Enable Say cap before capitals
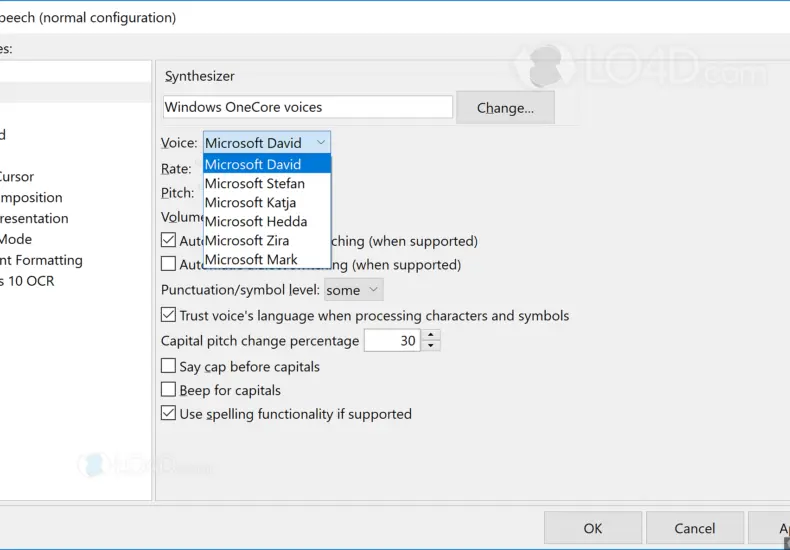Image resolution: width=790 pixels, height=550 pixels. [168, 365]
